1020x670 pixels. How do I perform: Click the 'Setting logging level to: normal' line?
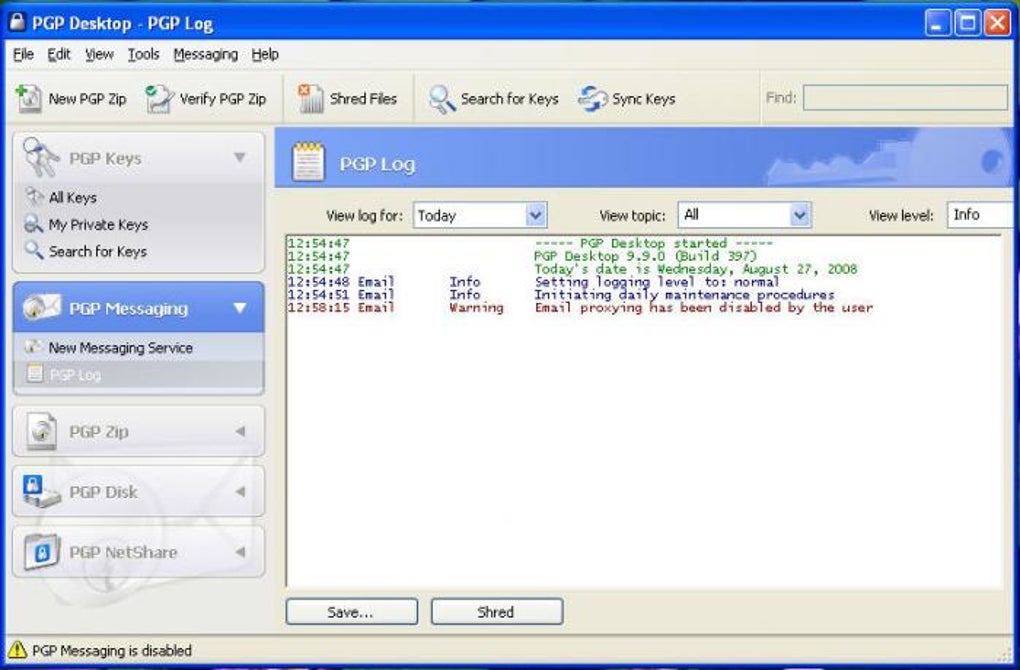(657, 282)
